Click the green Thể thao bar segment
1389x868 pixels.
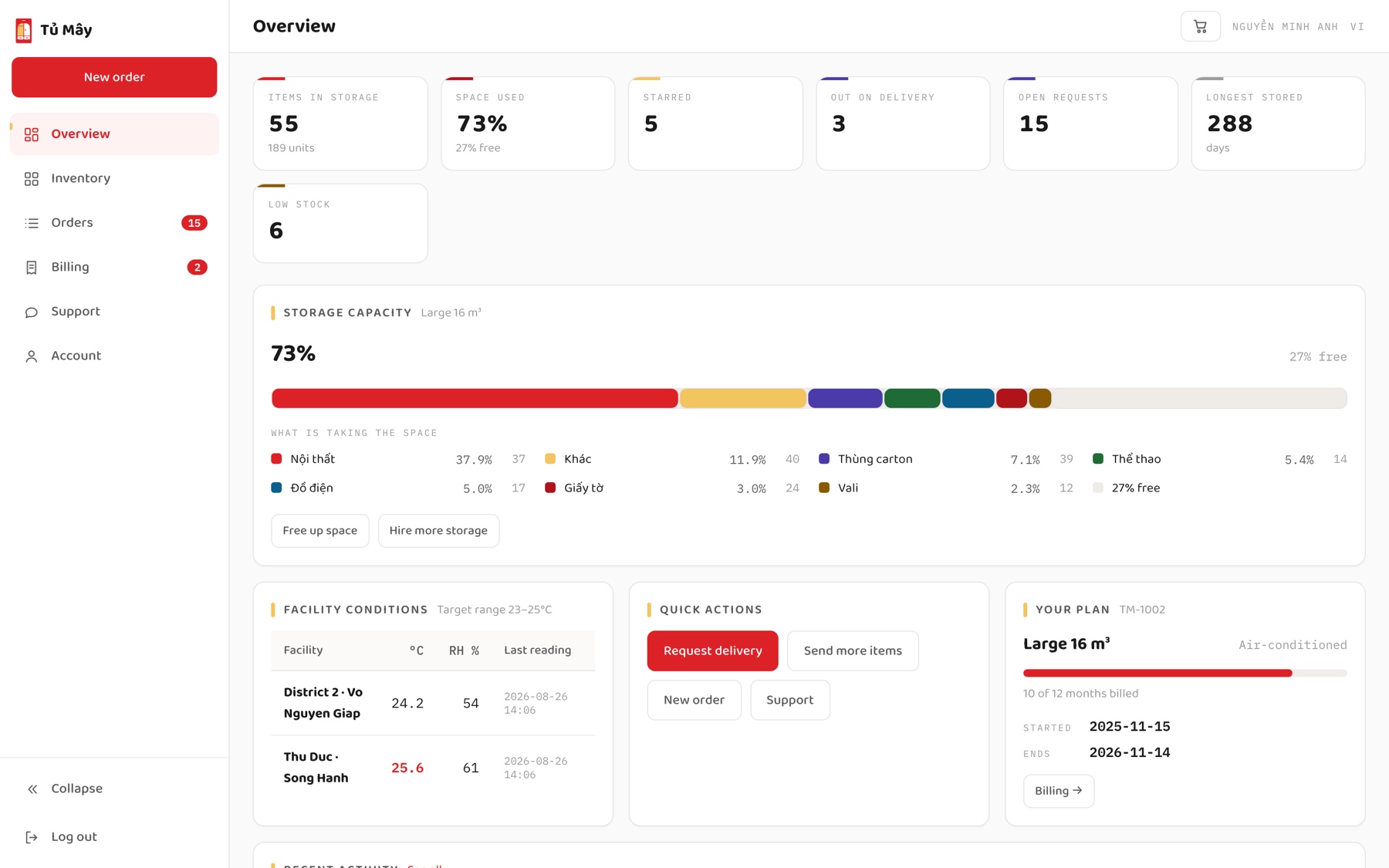pos(912,398)
